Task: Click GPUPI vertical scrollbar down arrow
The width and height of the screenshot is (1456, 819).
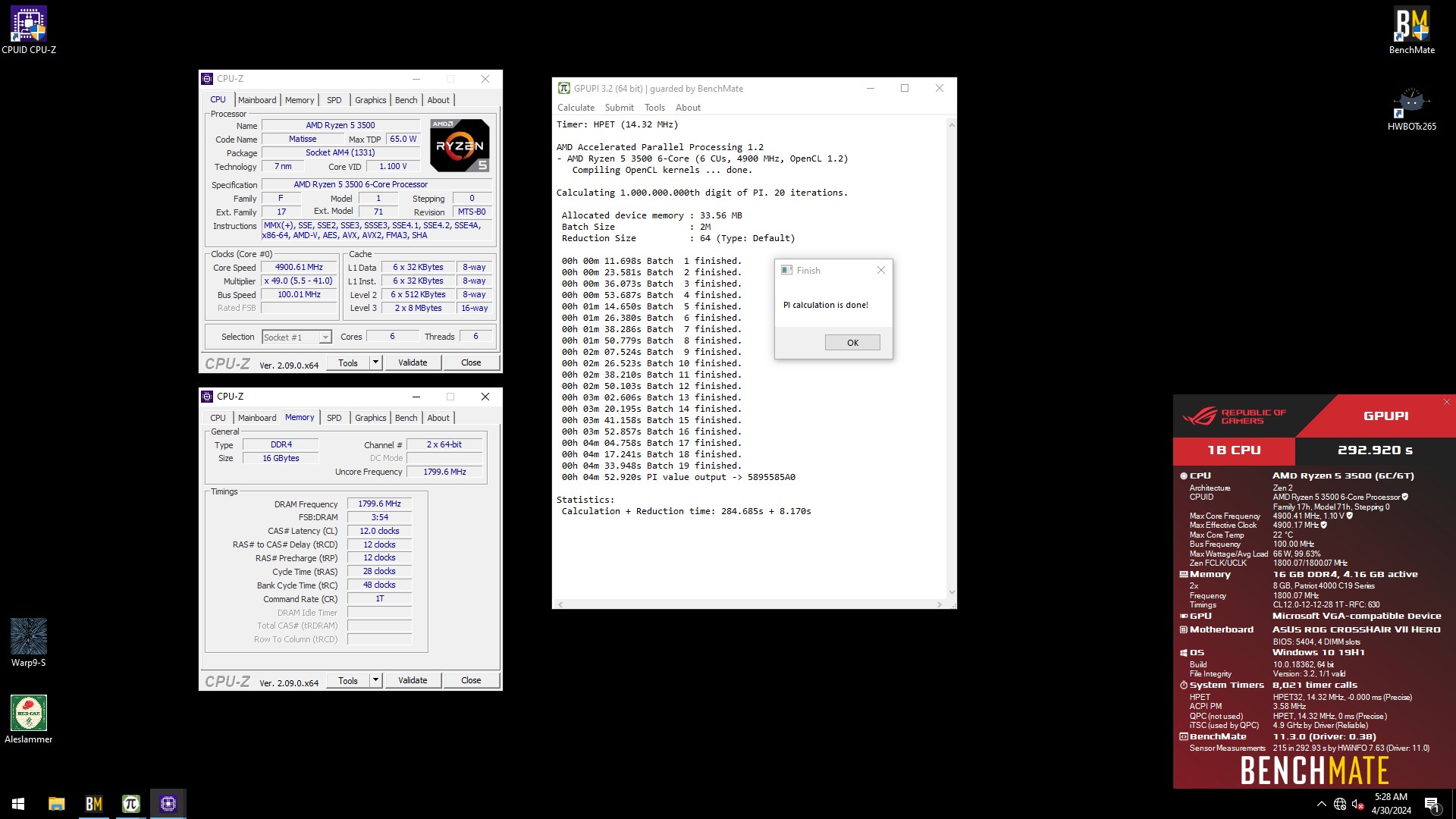Action: pos(952,592)
